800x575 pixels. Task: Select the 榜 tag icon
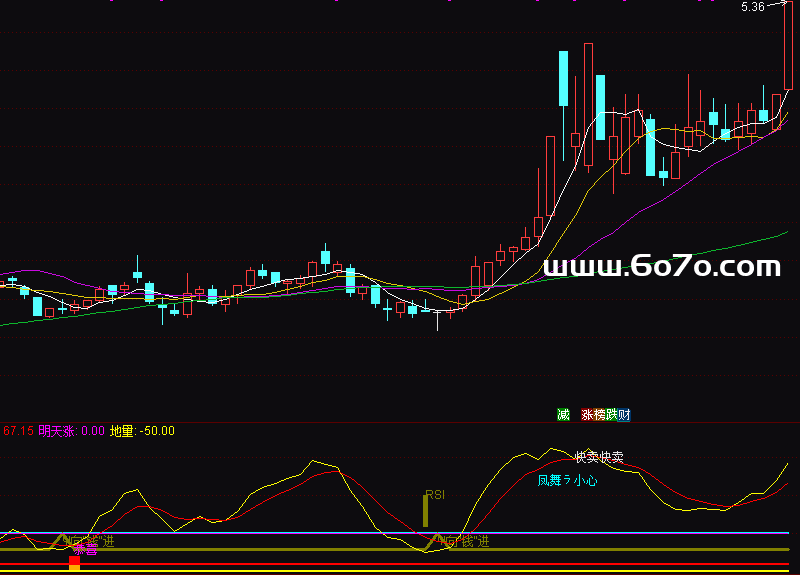pos(600,415)
